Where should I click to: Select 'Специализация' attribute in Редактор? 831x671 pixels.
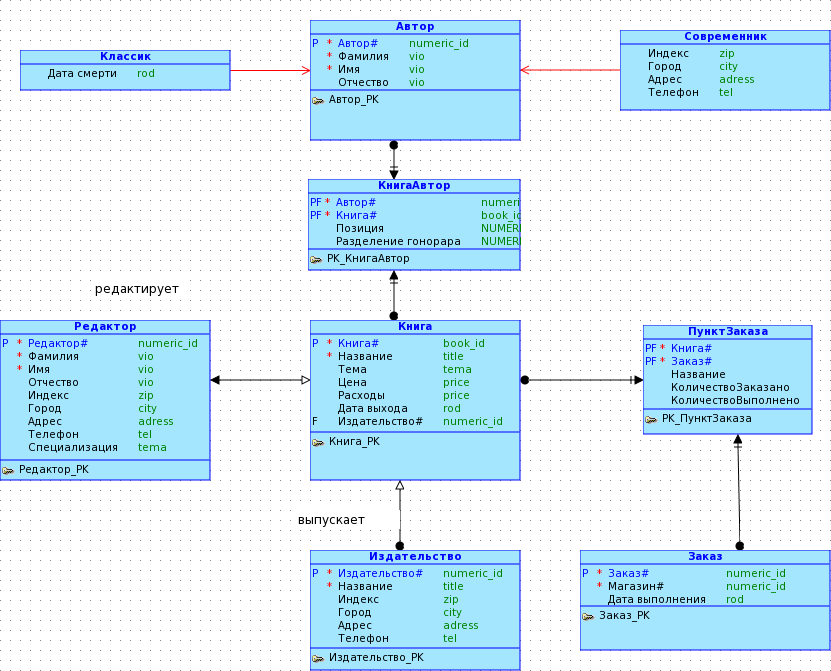pyautogui.click(x=72, y=448)
